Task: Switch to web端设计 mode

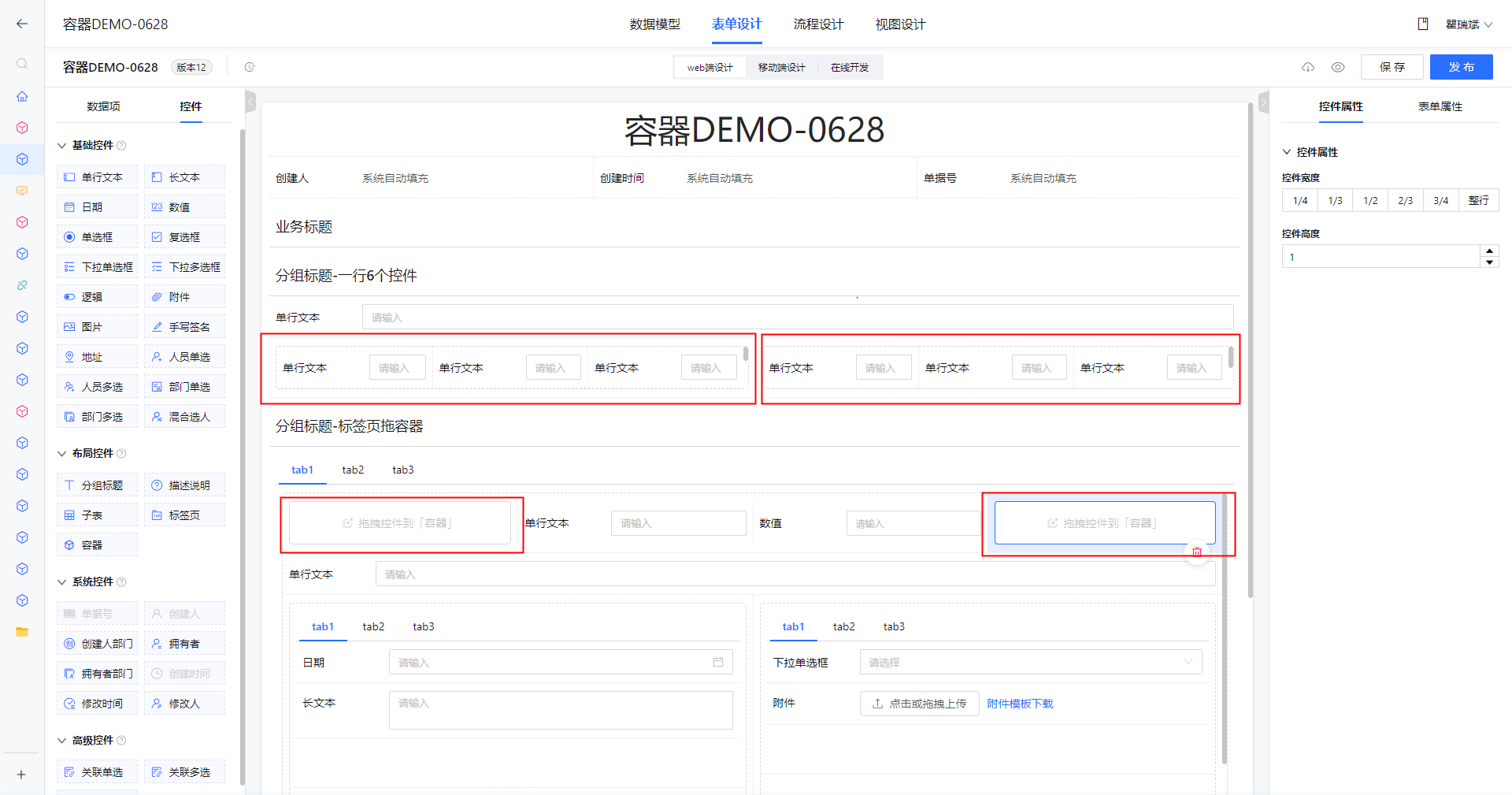Action: click(710, 68)
